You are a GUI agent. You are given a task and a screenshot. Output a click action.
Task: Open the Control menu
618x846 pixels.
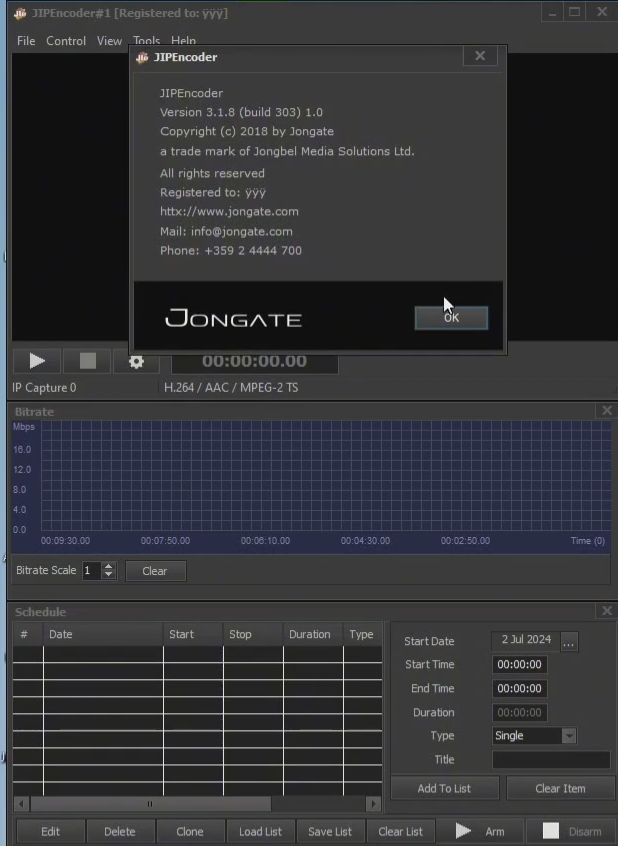click(x=66, y=41)
